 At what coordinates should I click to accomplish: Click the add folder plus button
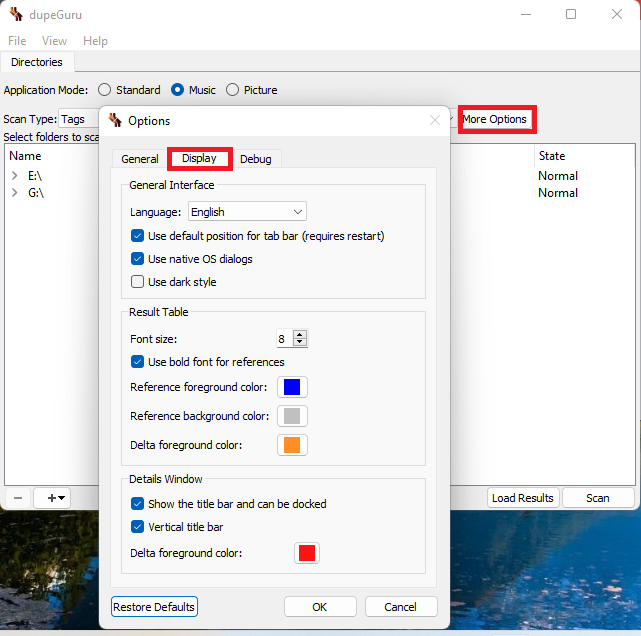click(52, 497)
